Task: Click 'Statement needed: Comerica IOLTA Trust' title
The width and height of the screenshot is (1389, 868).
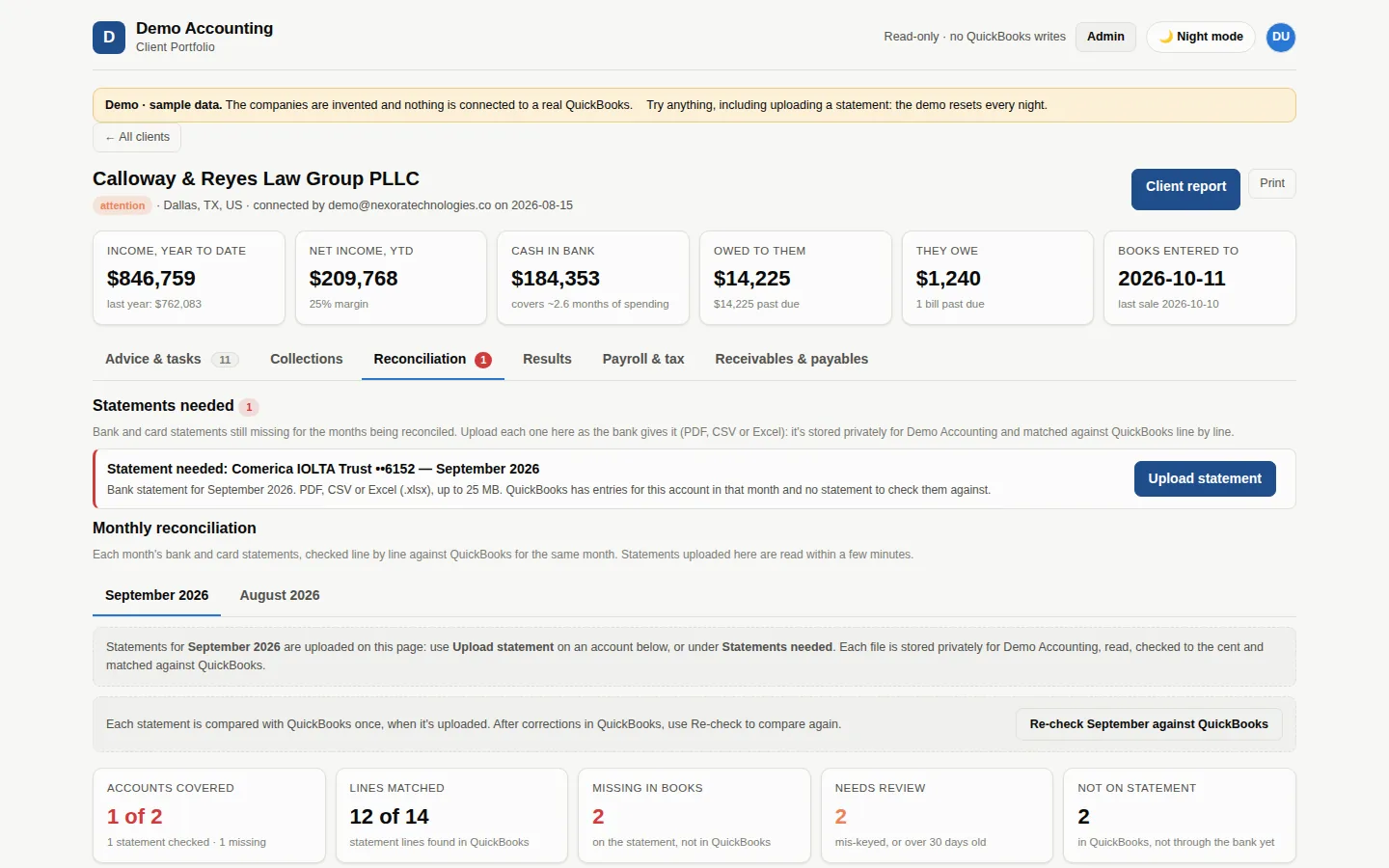Action: (323, 469)
